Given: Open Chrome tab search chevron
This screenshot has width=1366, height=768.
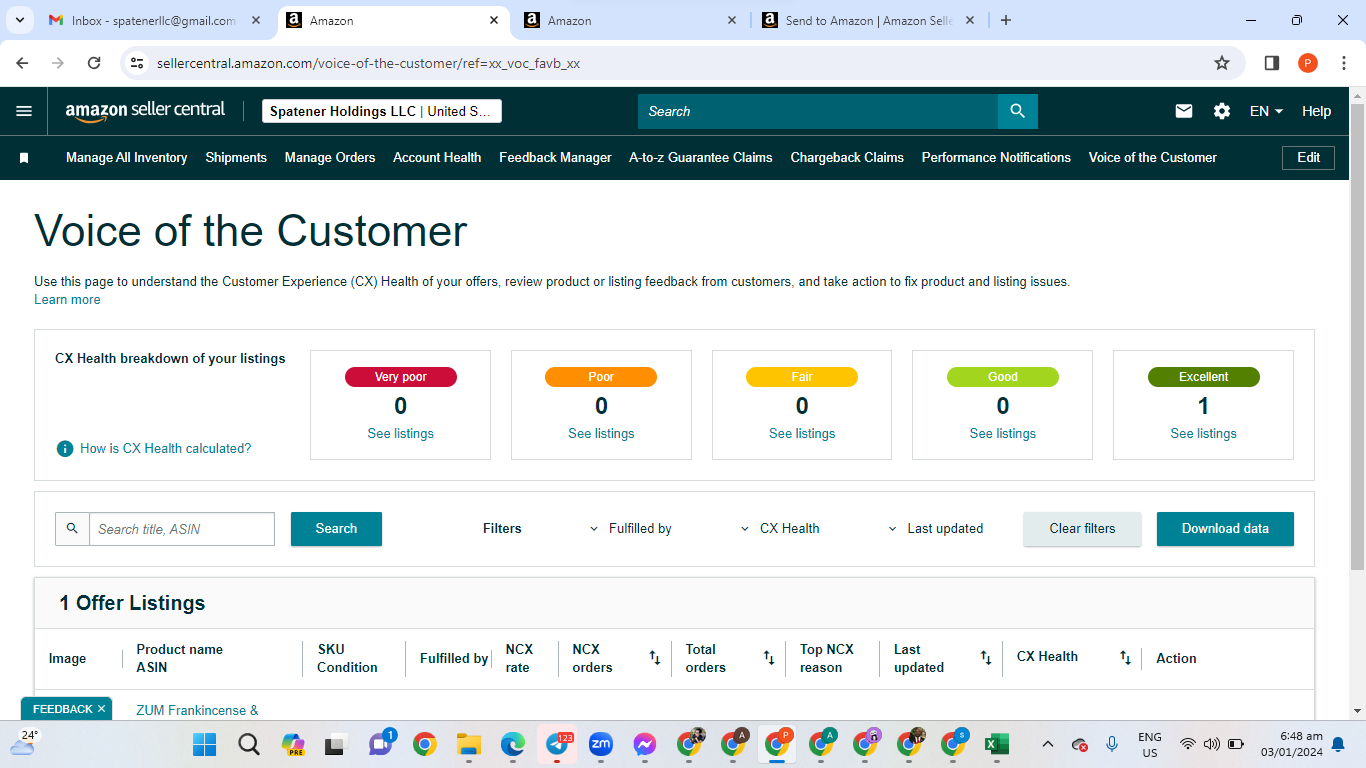Looking at the screenshot, I should [19, 20].
